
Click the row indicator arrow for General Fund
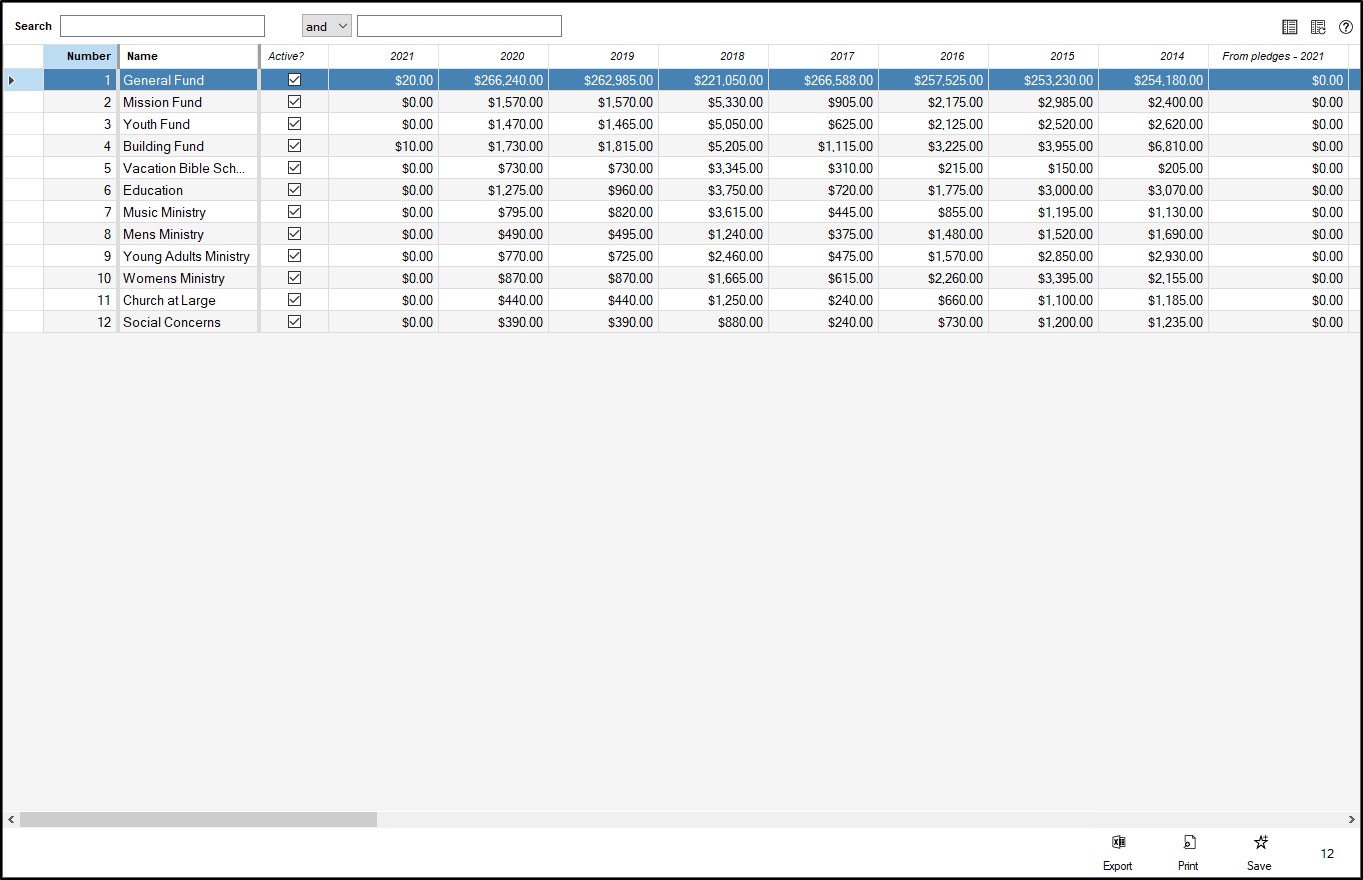(12, 80)
